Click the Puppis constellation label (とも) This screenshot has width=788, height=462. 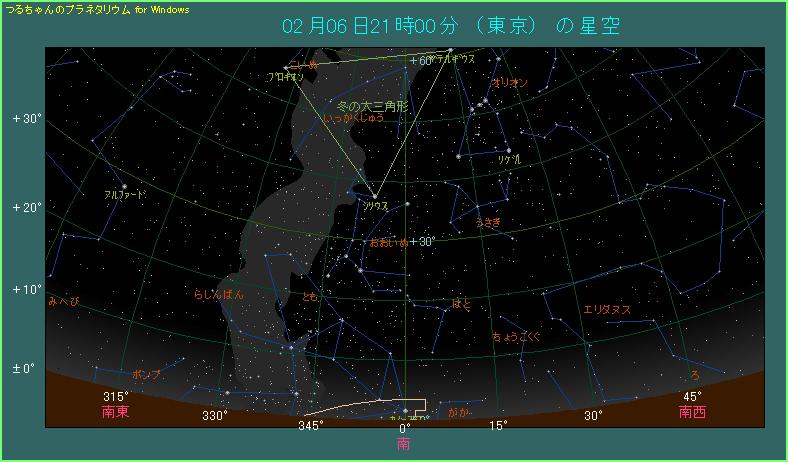[310, 297]
